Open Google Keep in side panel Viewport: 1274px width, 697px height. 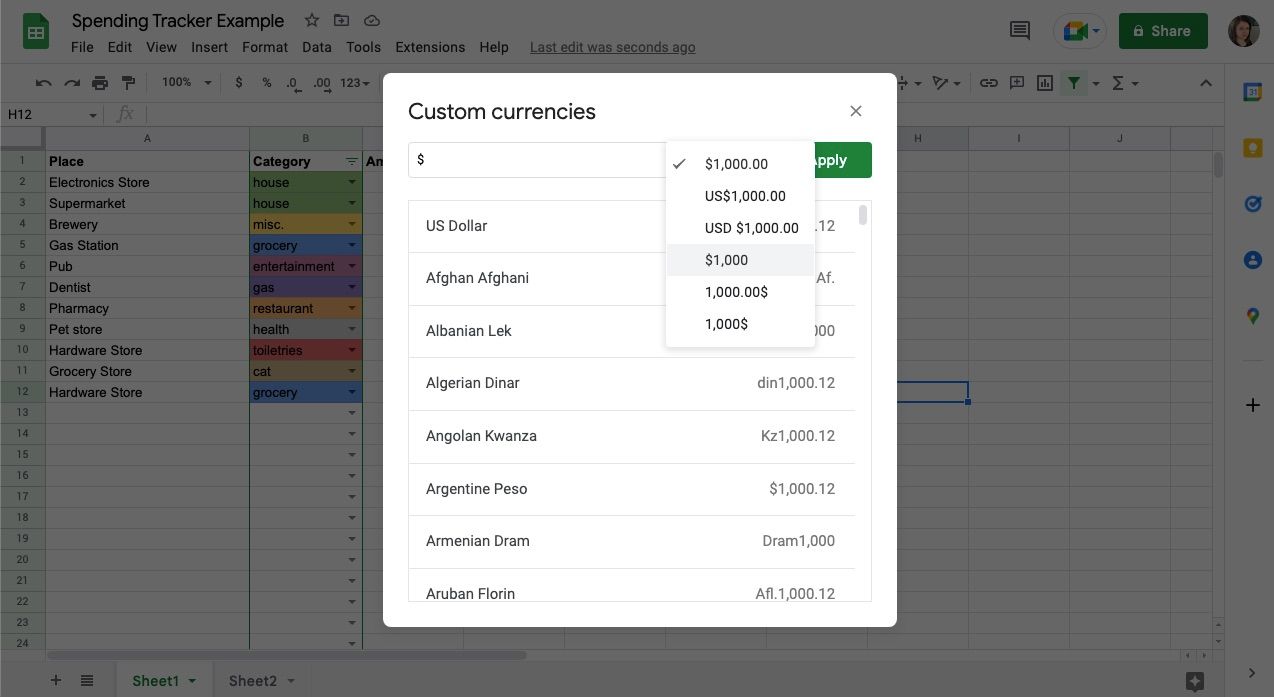click(1252, 148)
